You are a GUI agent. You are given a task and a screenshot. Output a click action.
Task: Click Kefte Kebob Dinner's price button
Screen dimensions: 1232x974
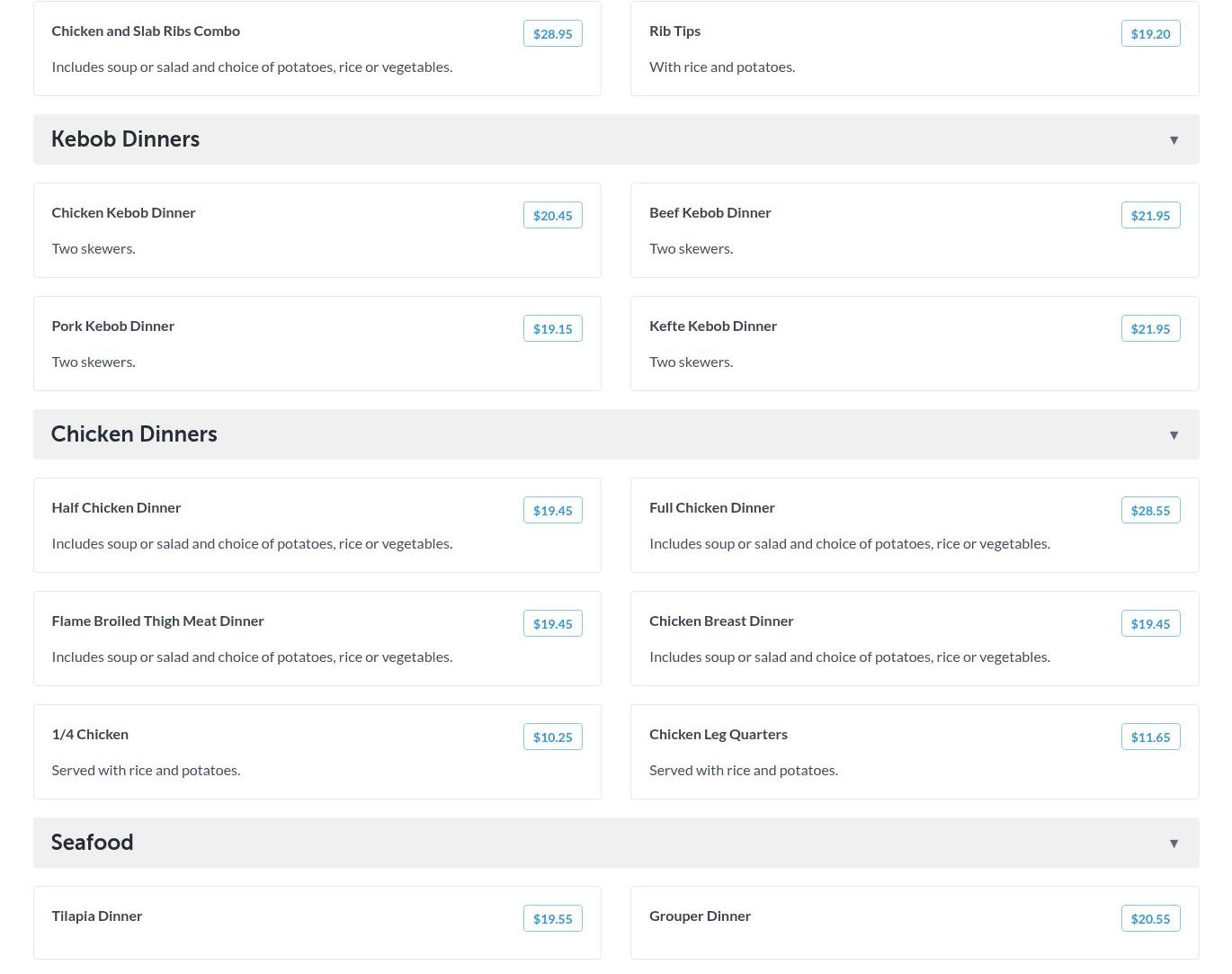pos(1150,329)
